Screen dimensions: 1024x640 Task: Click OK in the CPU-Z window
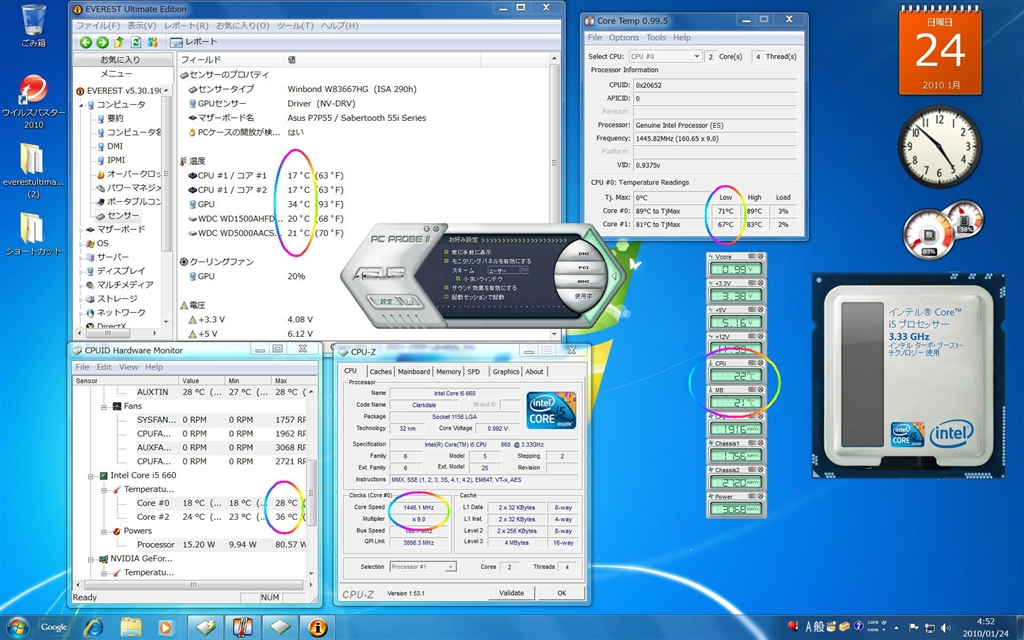pos(561,593)
